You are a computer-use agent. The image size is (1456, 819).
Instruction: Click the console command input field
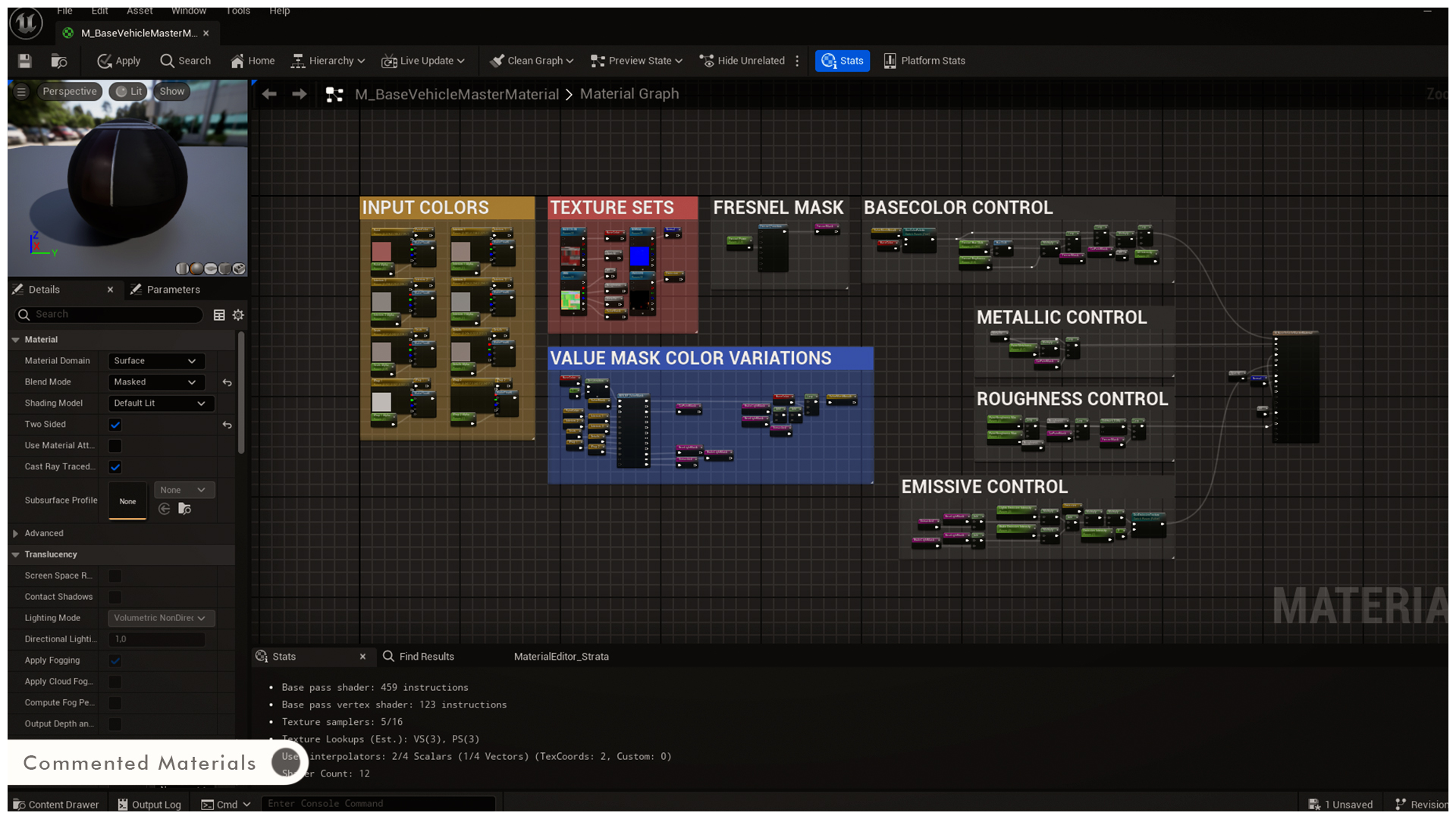pos(378,803)
